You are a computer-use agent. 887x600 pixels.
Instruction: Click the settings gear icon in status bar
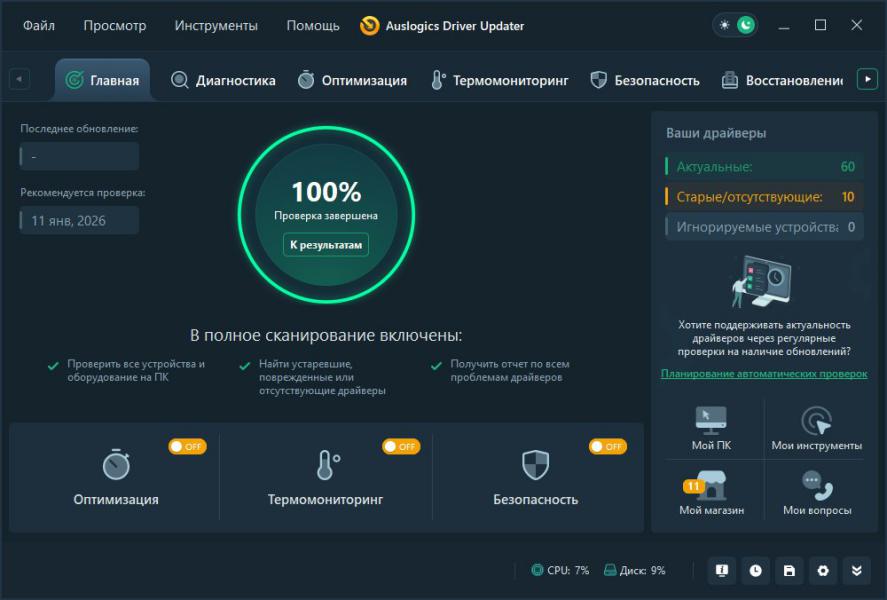click(823, 570)
